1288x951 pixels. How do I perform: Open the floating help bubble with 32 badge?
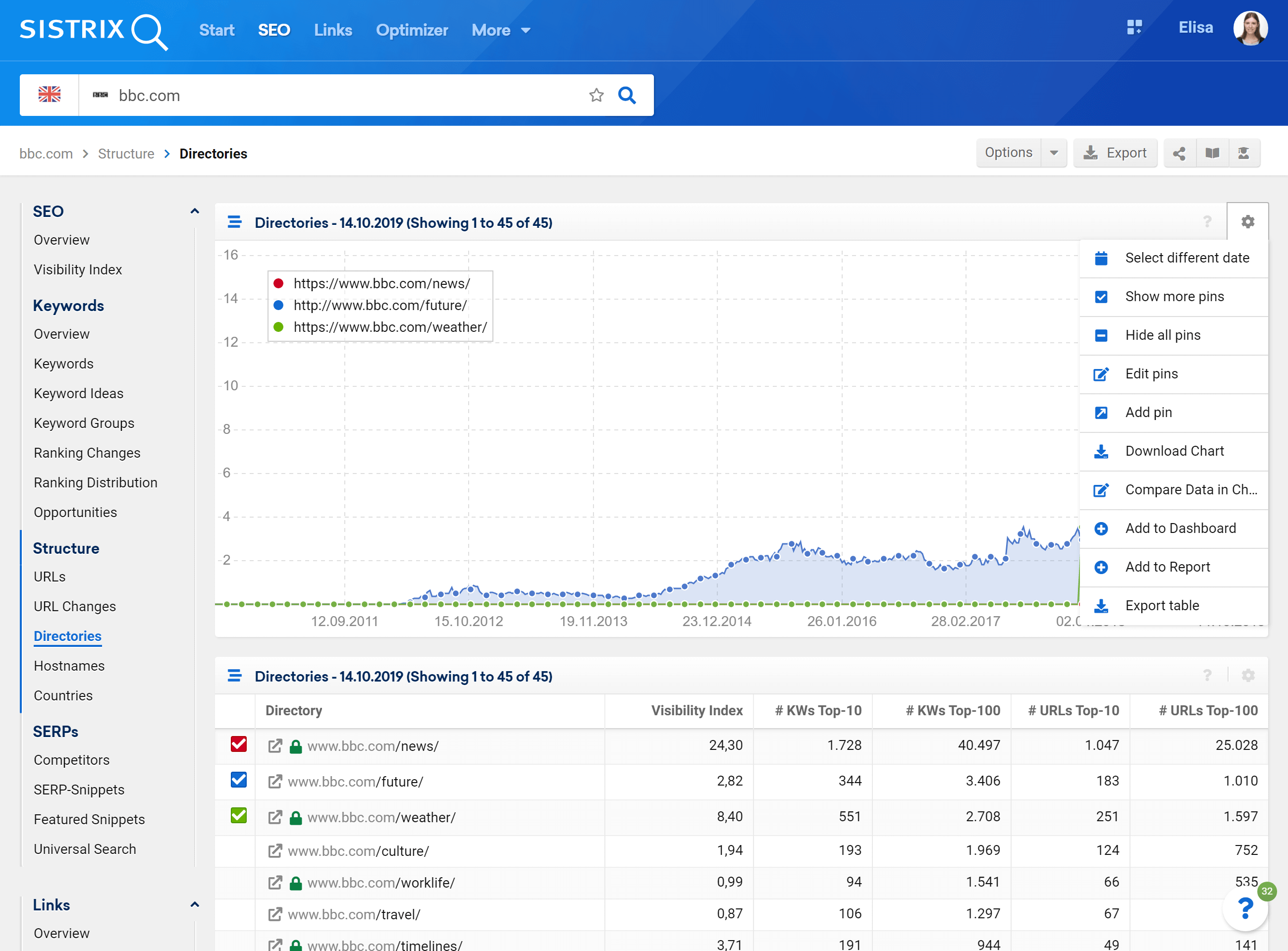1245,908
